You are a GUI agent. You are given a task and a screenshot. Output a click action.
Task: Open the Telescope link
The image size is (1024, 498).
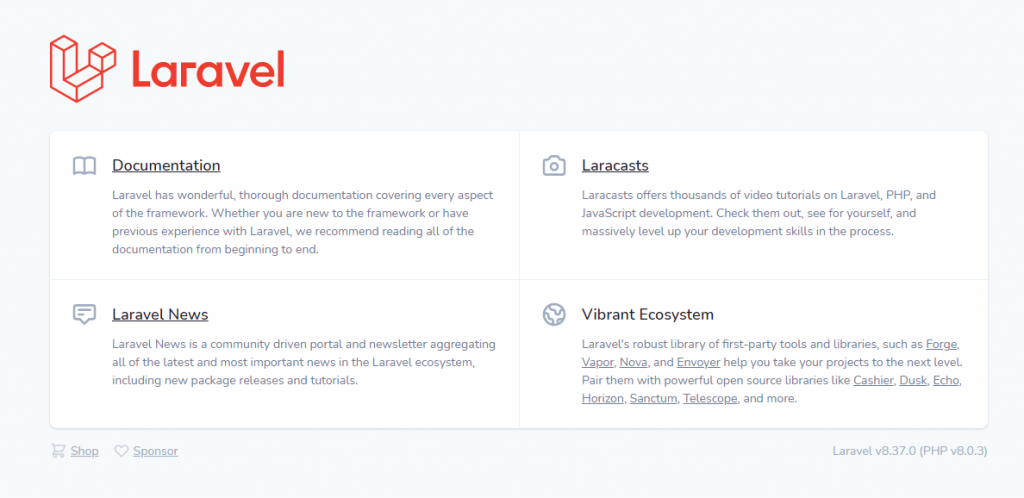(x=711, y=399)
